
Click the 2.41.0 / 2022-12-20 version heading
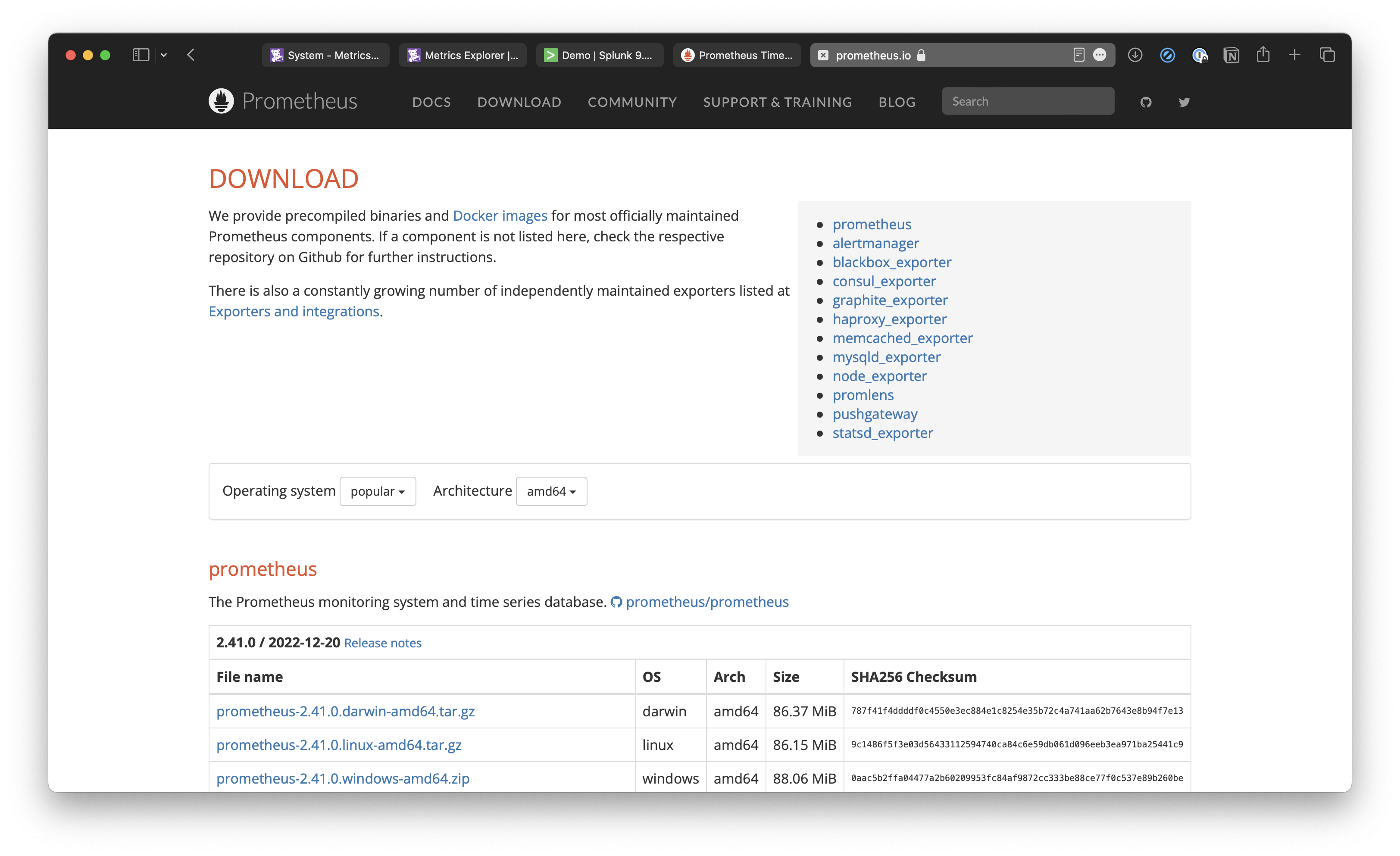point(278,642)
